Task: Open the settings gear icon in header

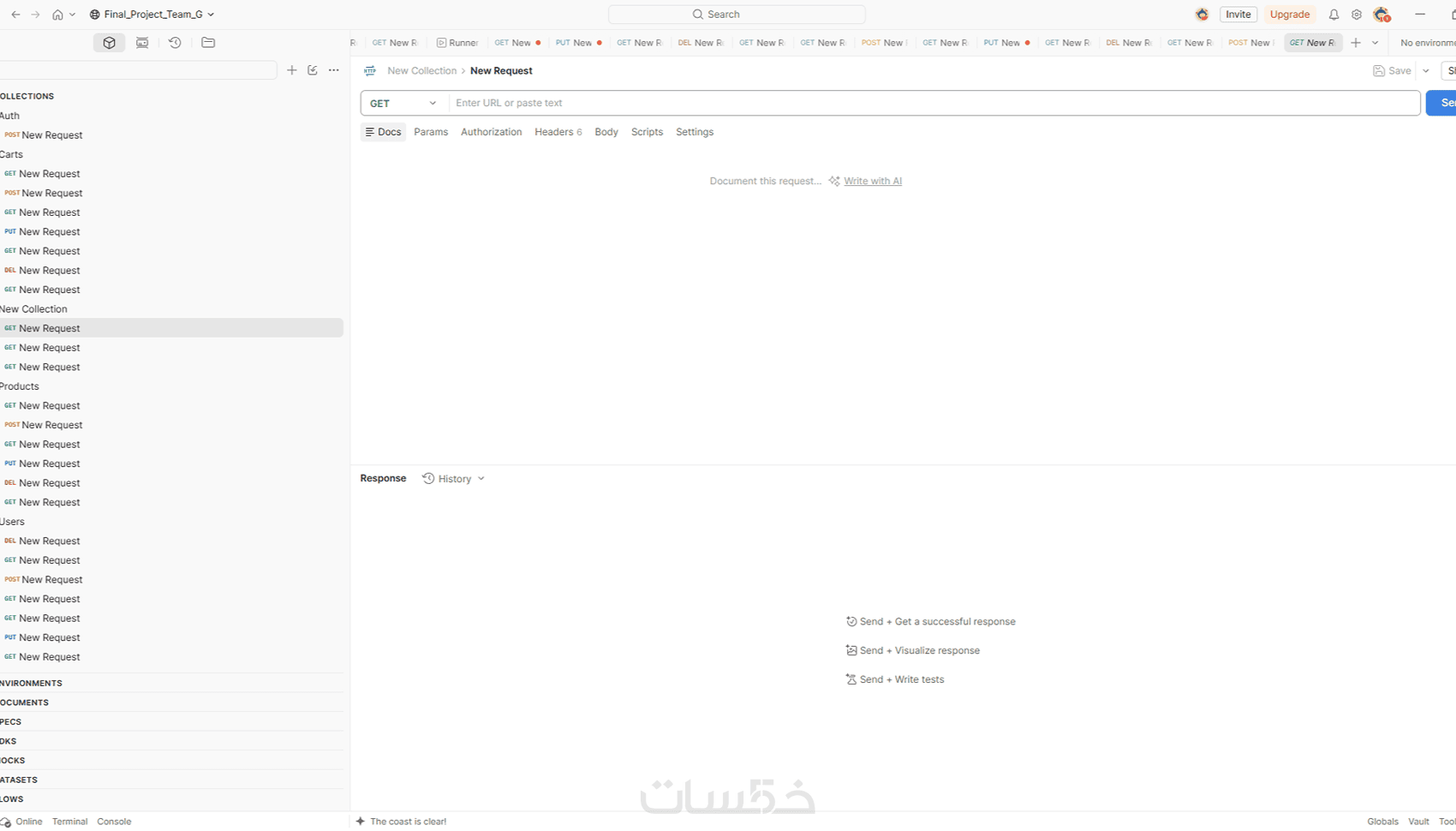Action: pos(1357,15)
